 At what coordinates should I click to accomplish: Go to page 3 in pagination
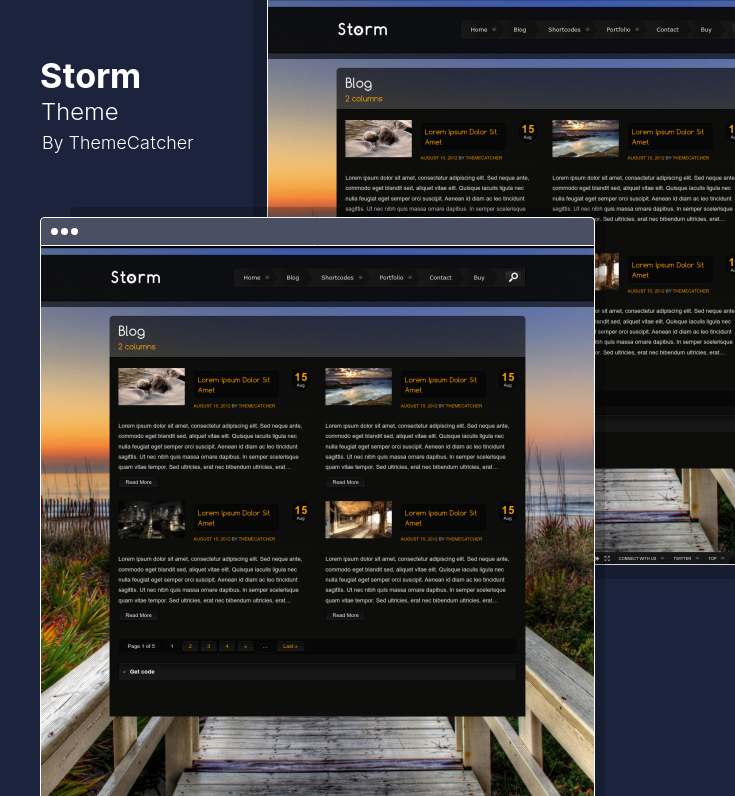pyautogui.click(x=209, y=646)
